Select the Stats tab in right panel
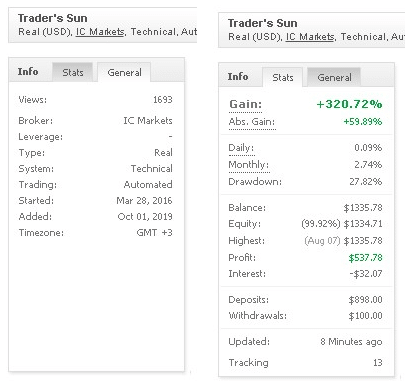The image size is (405, 381). click(x=283, y=77)
